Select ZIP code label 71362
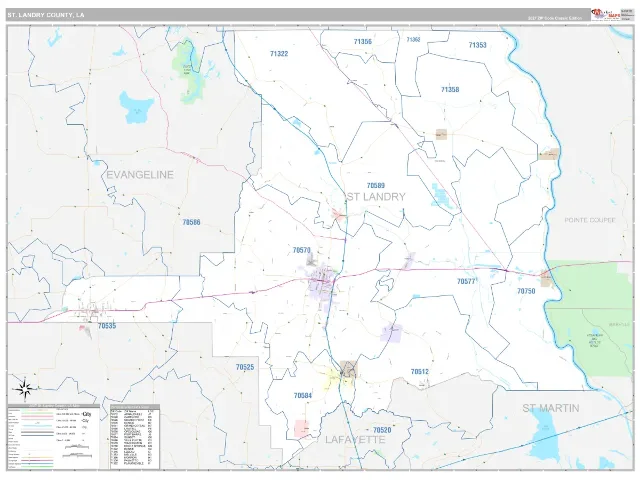This screenshot has width=640, height=480. click(413, 40)
